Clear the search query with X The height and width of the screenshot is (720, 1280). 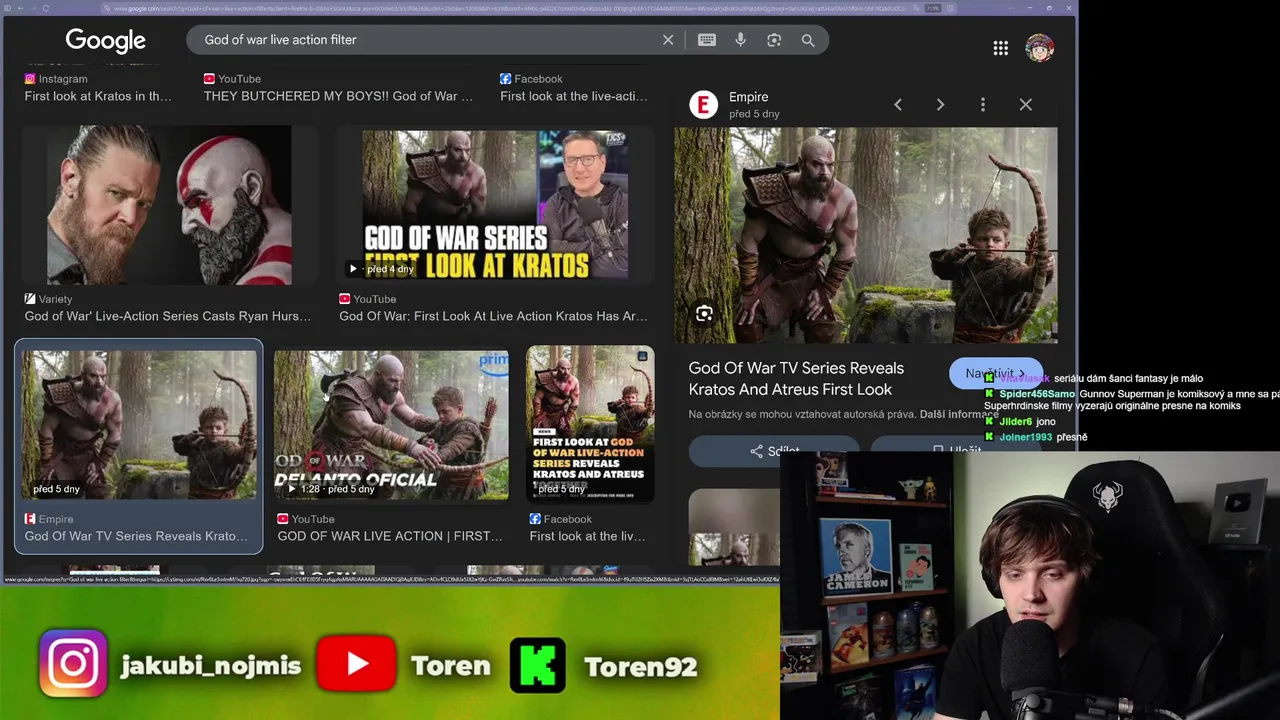click(668, 40)
